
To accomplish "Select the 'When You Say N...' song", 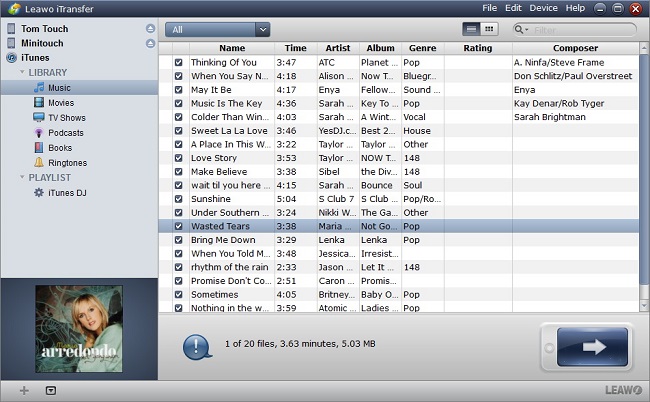I will 230,76.
